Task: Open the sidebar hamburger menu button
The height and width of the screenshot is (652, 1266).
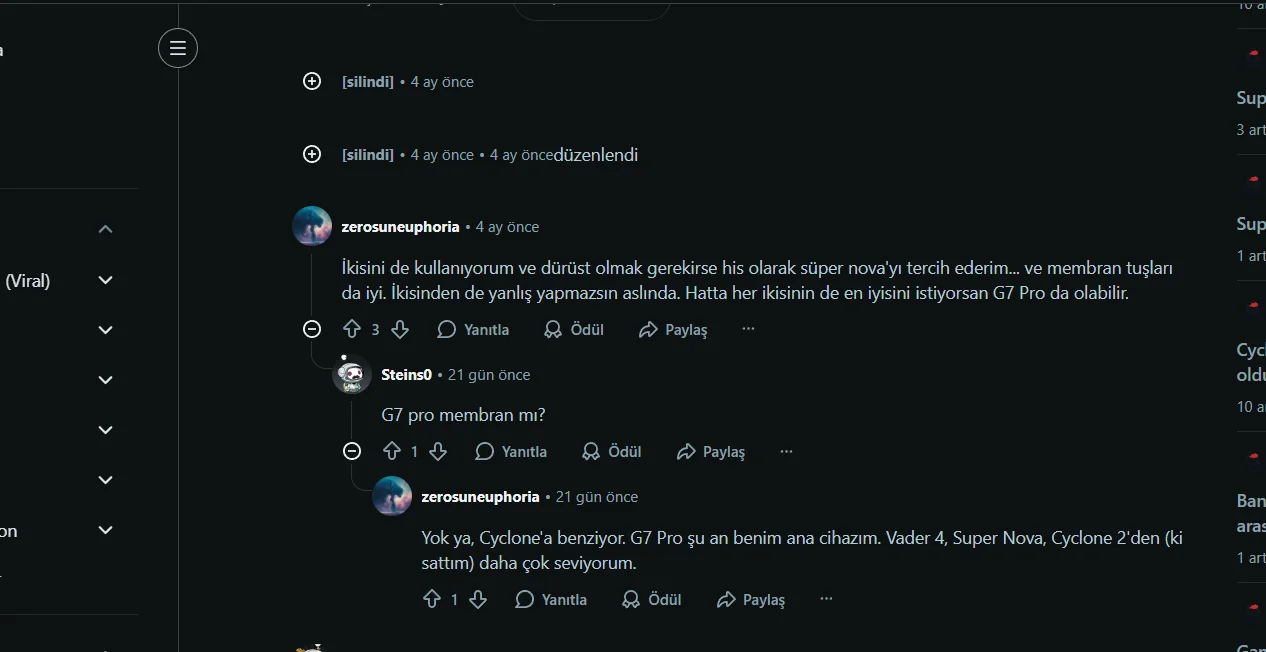Action: 178,48
